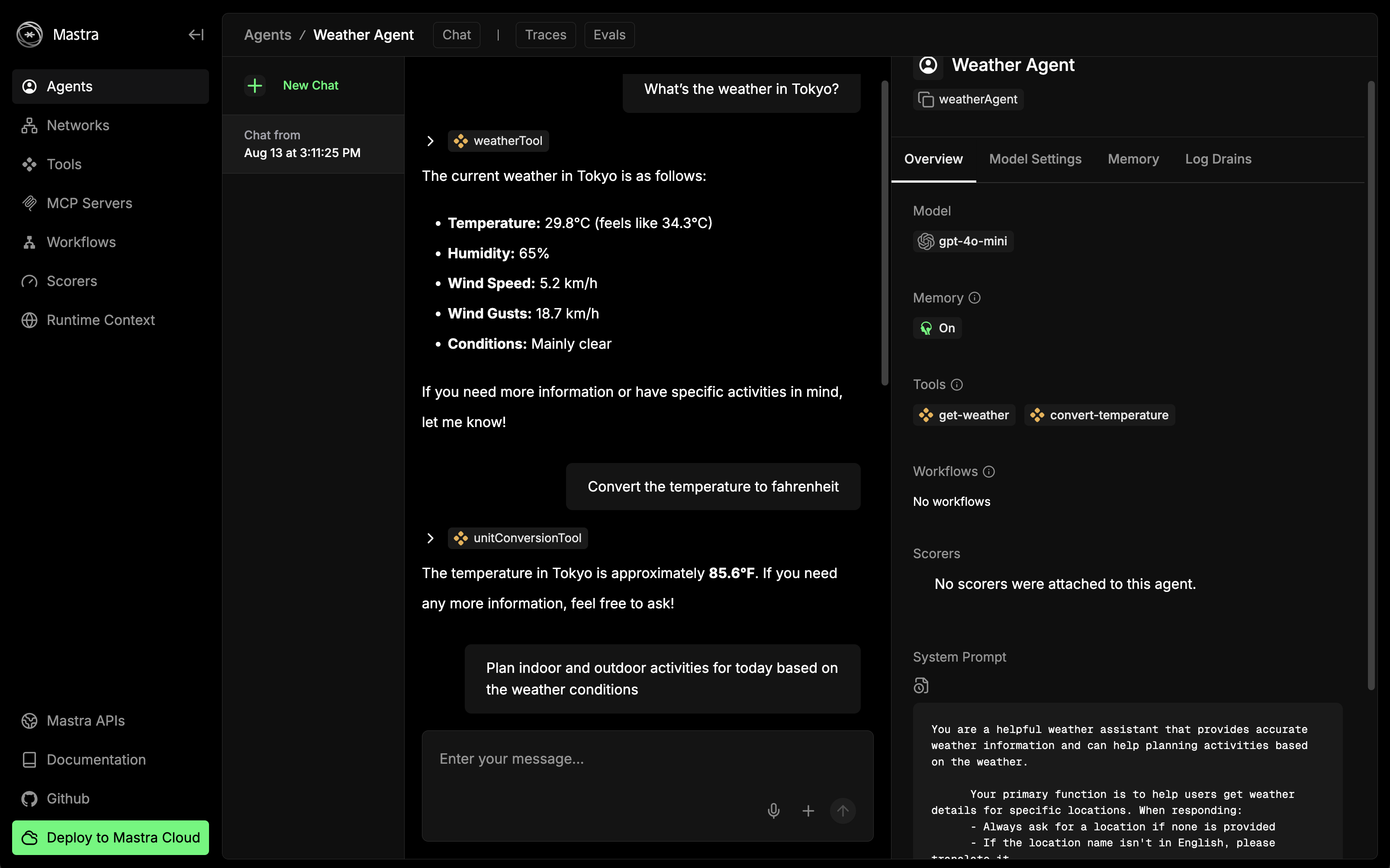The image size is (1390, 868).
Task: Open the Agents section in the sidebar
Action: point(110,87)
